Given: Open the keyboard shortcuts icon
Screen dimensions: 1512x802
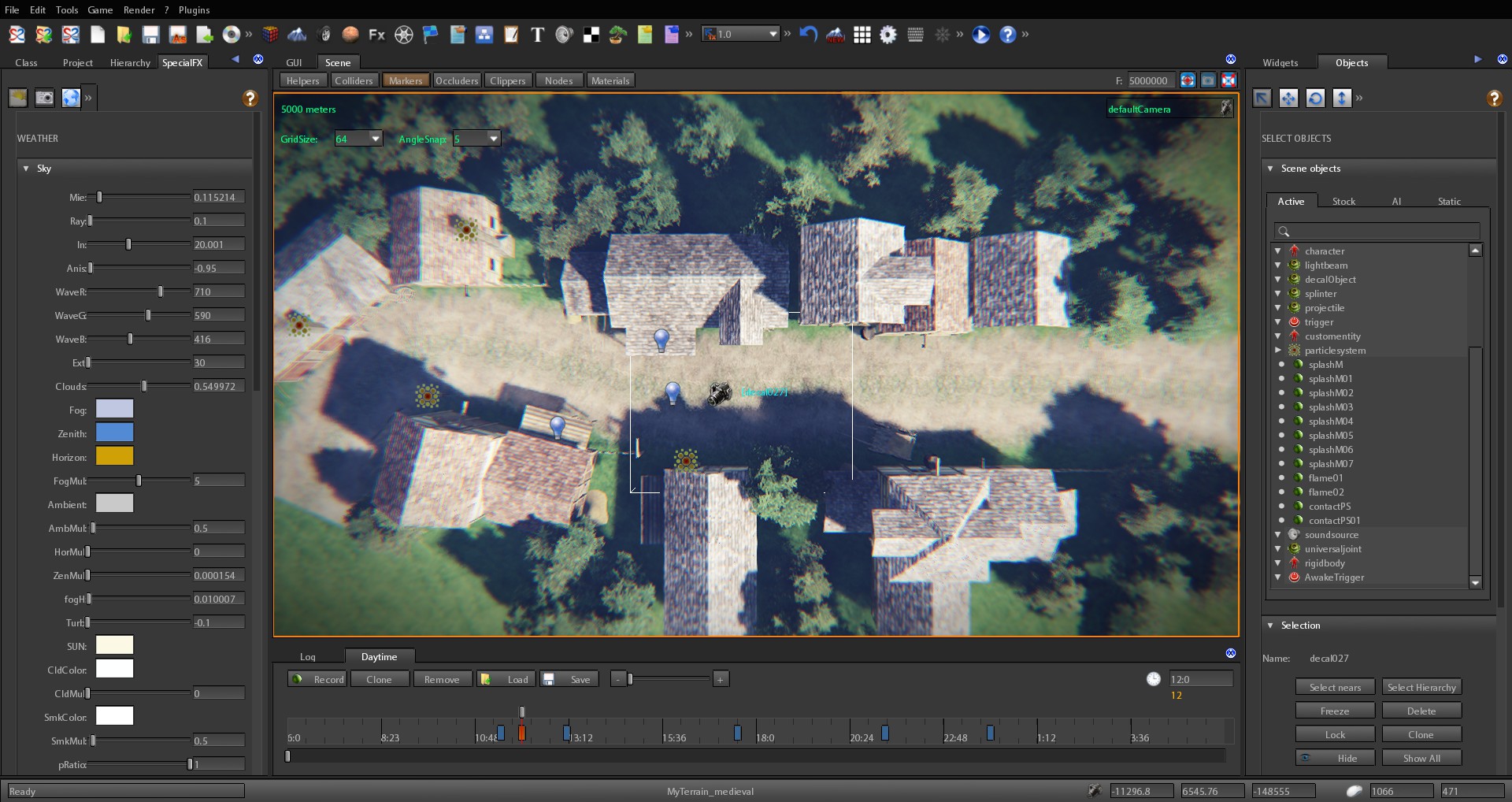Looking at the screenshot, I should [x=915, y=35].
